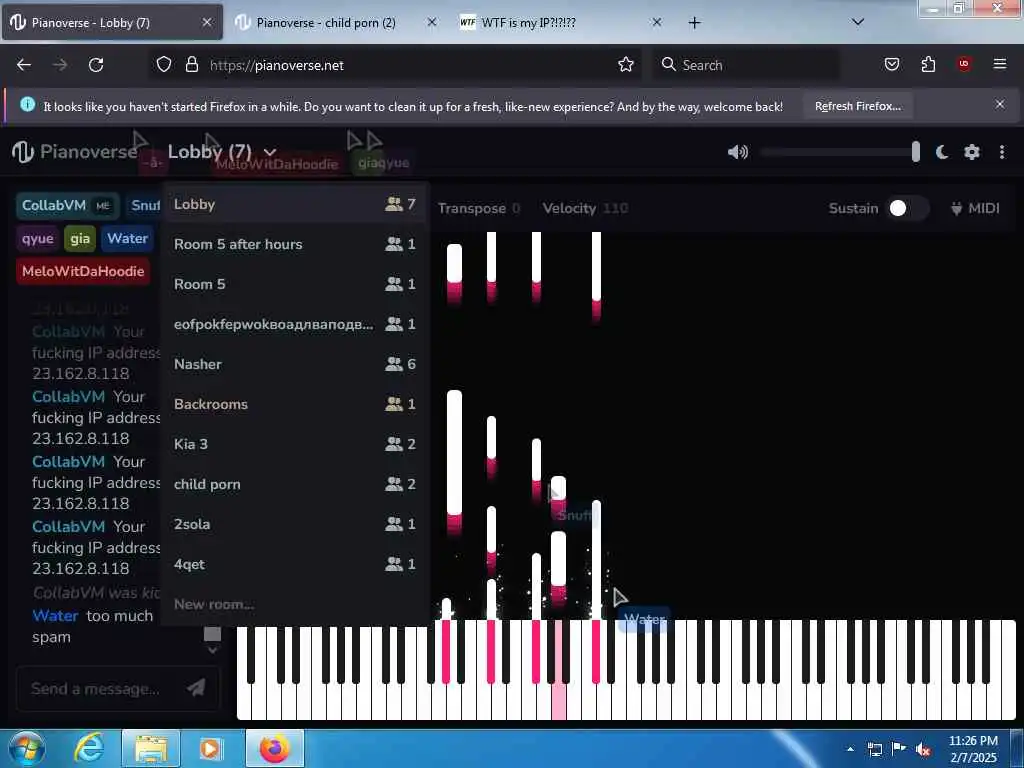Join the Kia 3 room

point(295,444)
